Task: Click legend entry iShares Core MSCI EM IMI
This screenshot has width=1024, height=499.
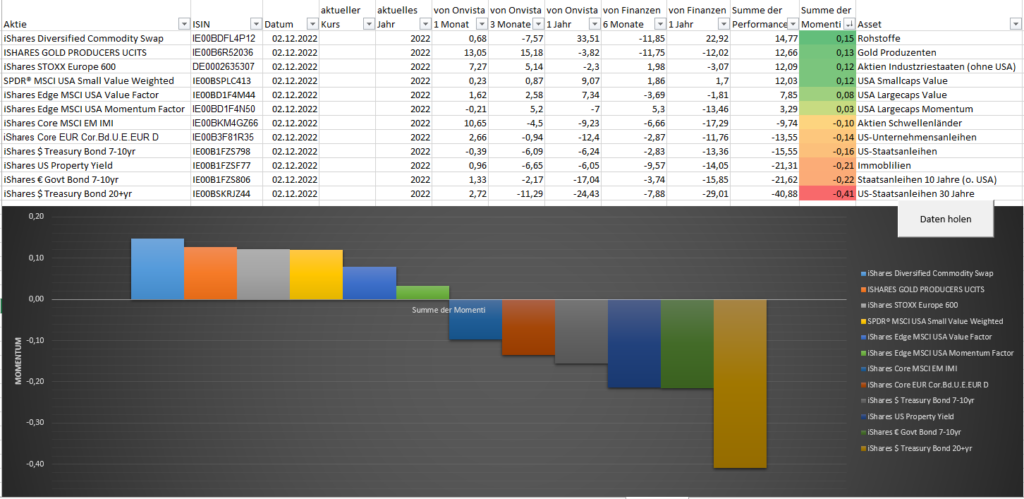Action: 908,368
